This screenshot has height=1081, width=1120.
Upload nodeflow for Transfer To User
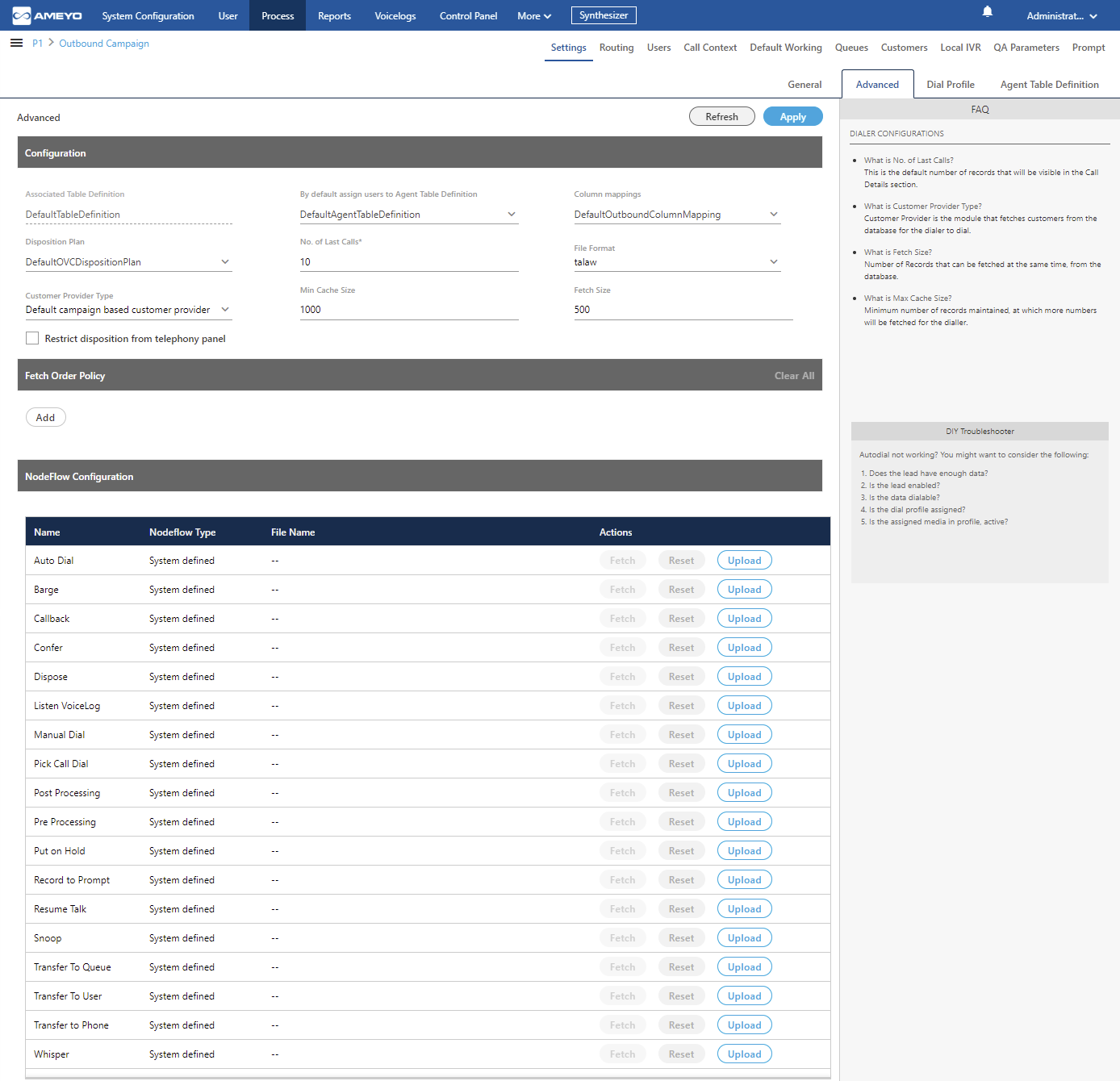(x=744, y=996)
